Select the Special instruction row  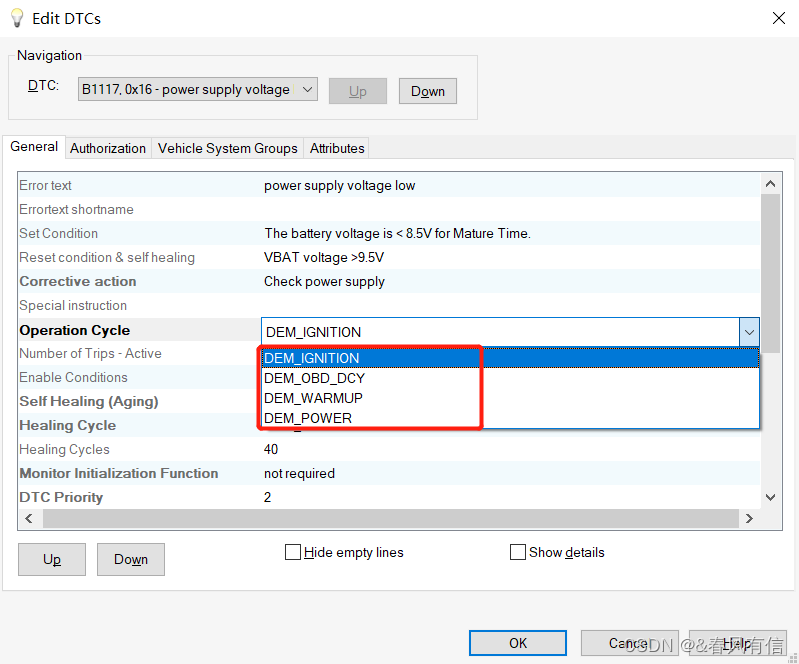pyautogui.click(x=389, y=305)
